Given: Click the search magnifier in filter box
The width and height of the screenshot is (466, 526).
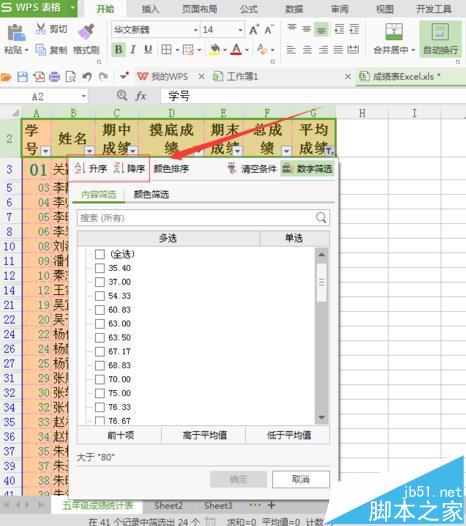Looking at the screenshot, I should pos(321,218).
